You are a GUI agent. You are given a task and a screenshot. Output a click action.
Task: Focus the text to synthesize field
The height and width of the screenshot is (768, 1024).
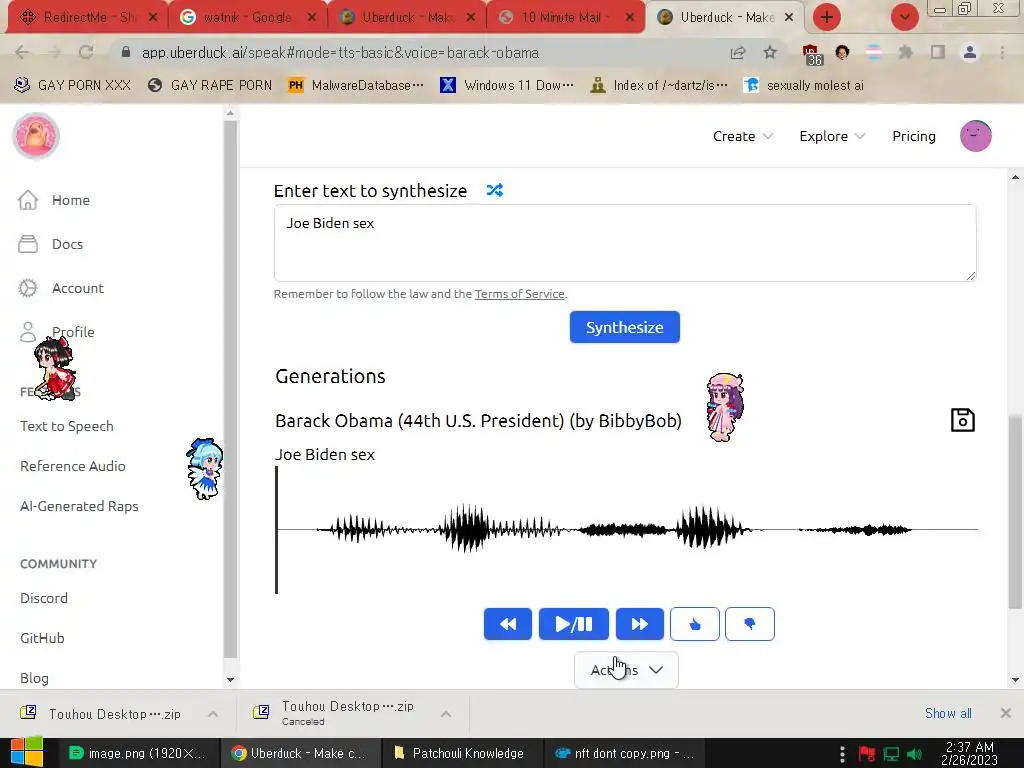[x=624, y=243]
